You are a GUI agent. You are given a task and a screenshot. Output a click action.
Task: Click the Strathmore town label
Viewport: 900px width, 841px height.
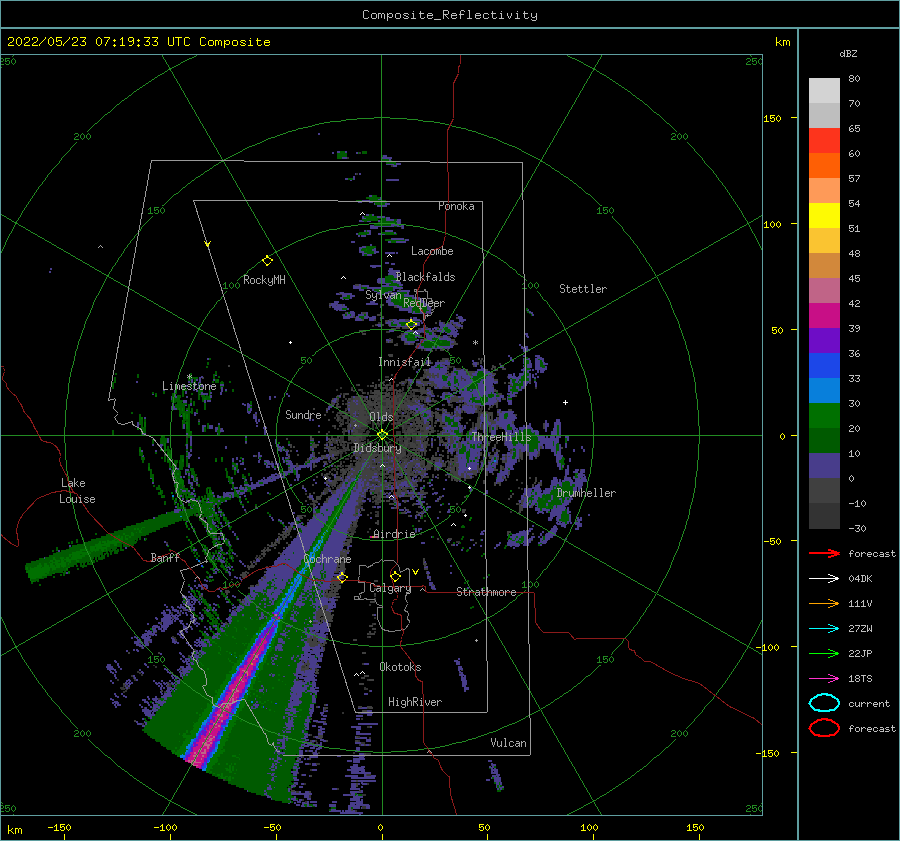486,592
